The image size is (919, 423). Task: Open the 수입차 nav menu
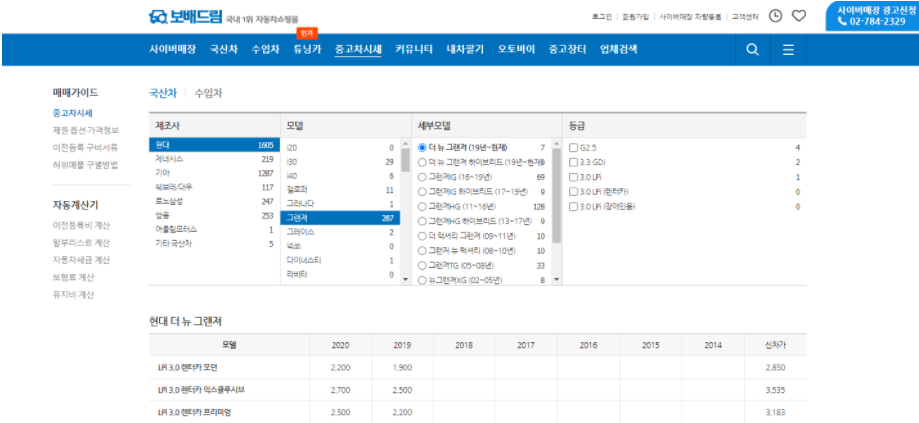[266, 50]
